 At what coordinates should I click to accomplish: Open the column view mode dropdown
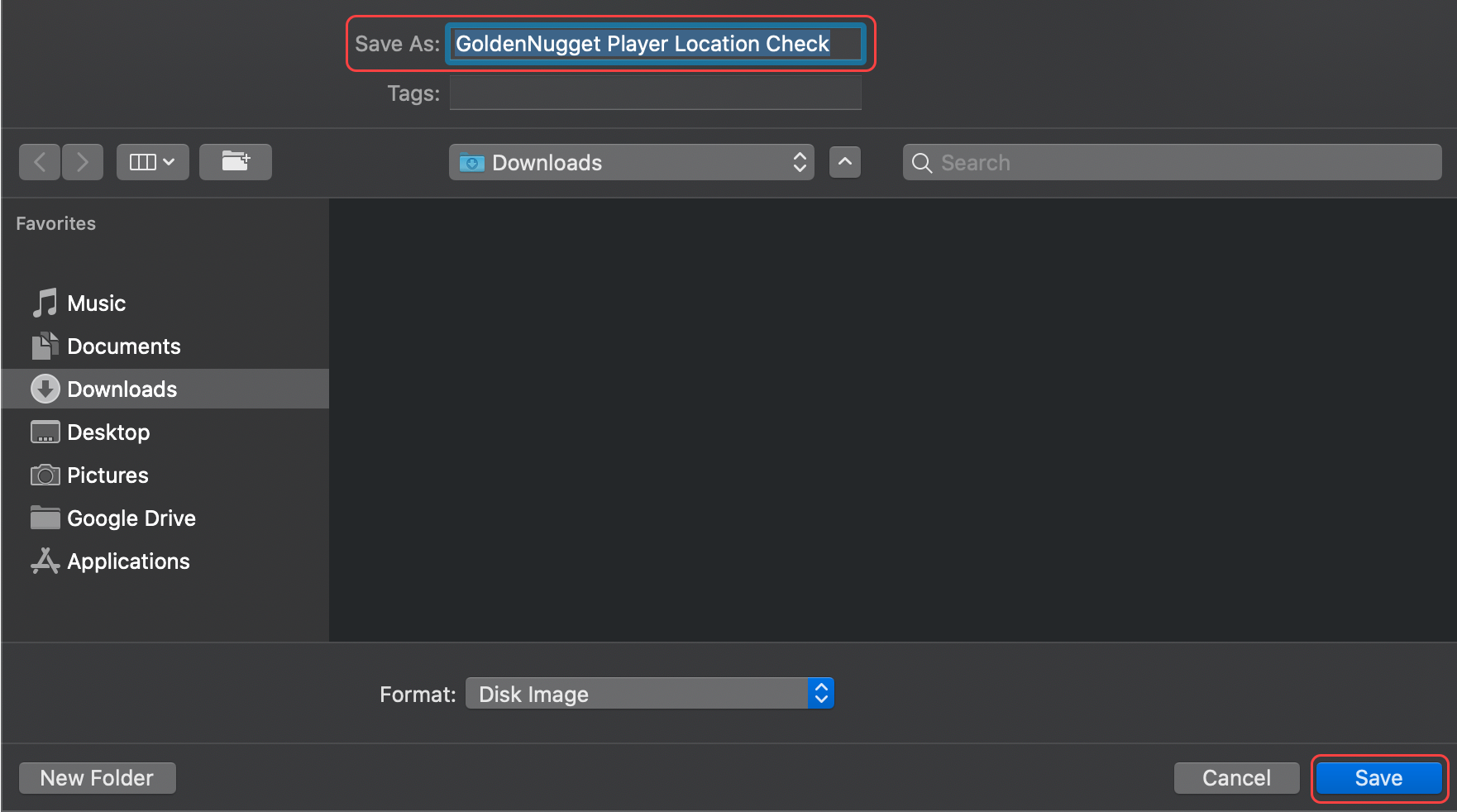(x=152, y=162)
